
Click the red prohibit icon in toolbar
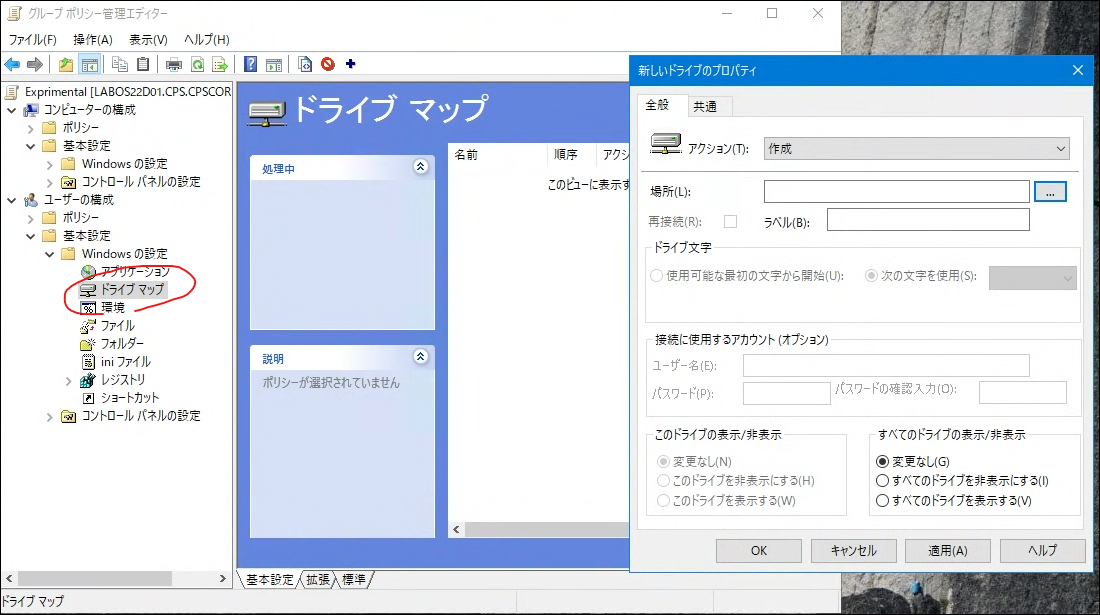coord(328,65)
